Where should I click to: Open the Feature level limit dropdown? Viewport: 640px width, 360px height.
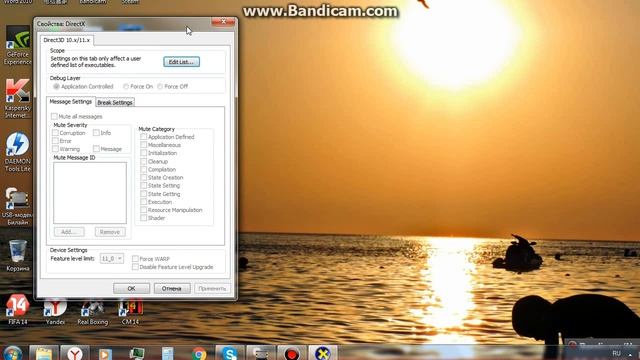[x=111, y=258]
